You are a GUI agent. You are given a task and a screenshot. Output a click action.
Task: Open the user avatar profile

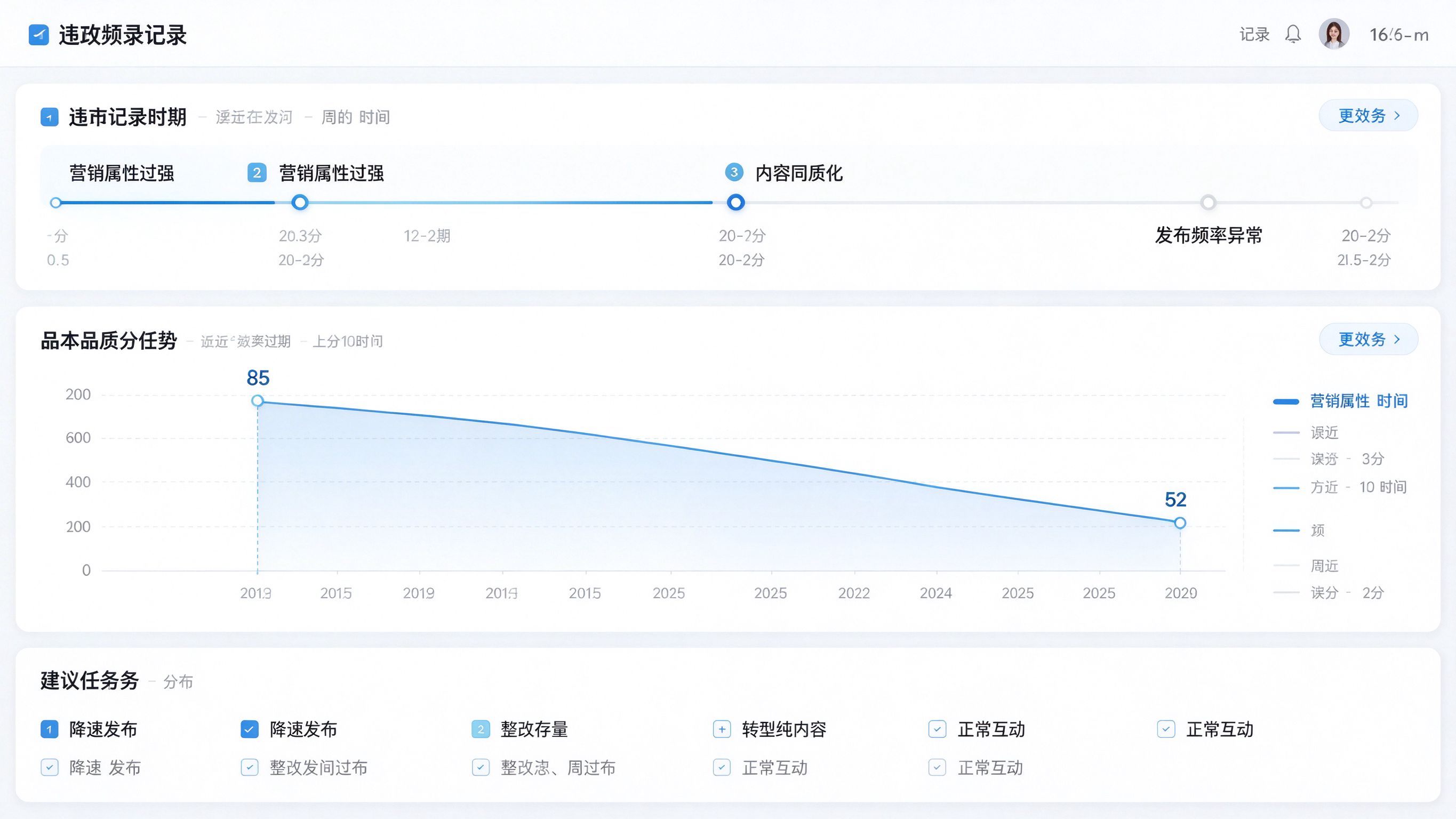click(x=1334, y=34)
